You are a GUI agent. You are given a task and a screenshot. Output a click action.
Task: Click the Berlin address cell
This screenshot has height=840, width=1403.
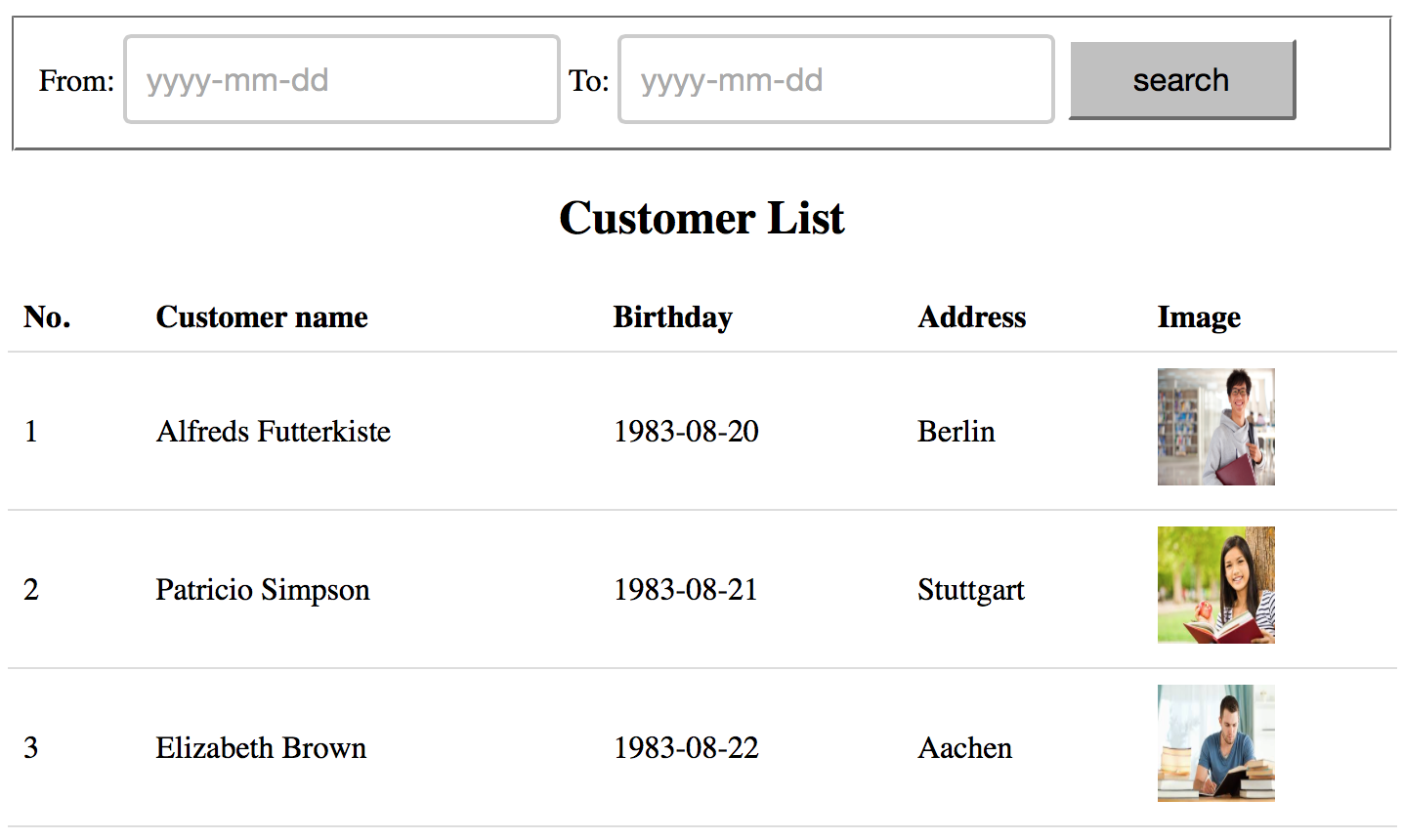click(956, 432)
